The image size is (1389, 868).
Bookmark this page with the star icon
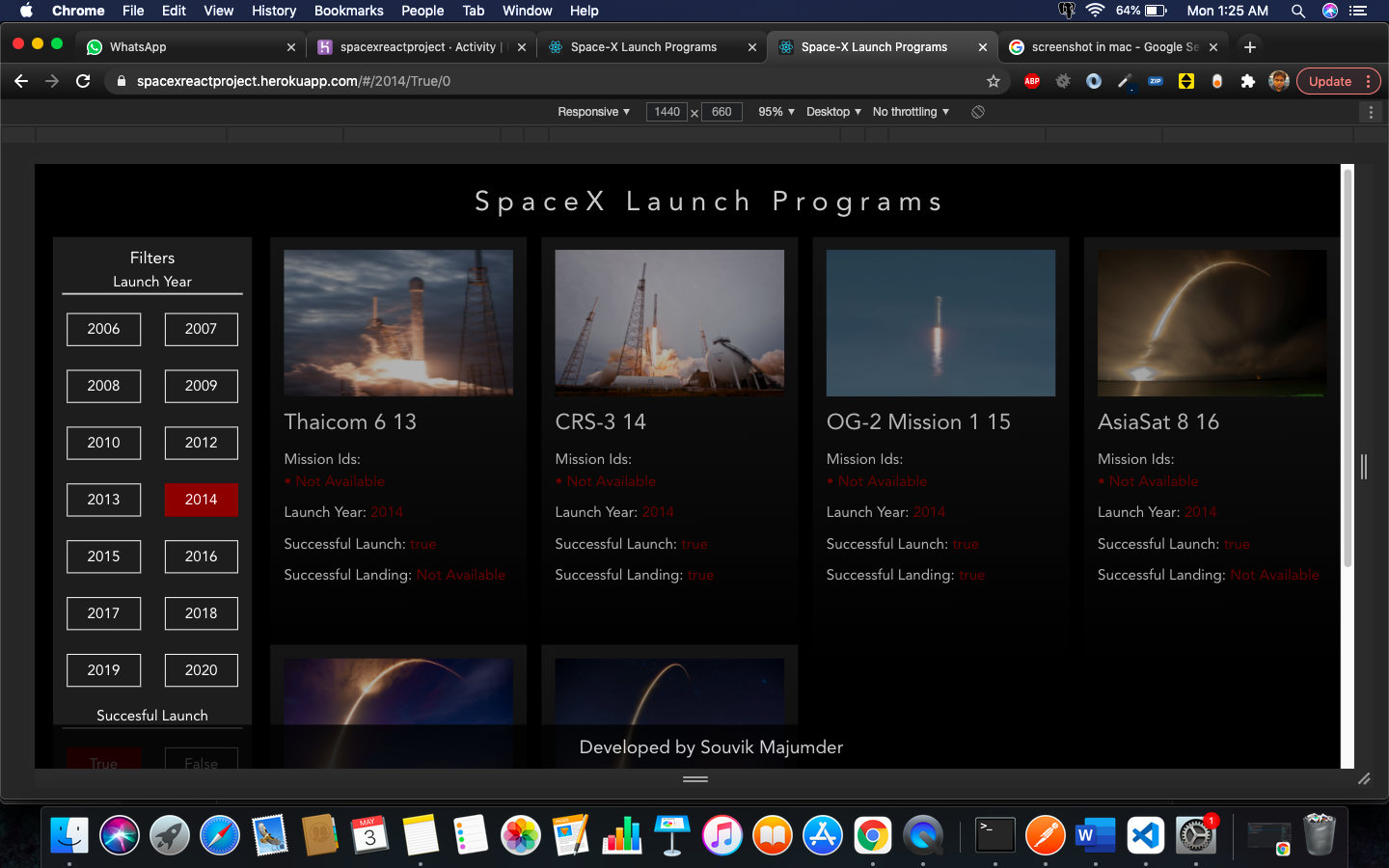coord(994,81)
